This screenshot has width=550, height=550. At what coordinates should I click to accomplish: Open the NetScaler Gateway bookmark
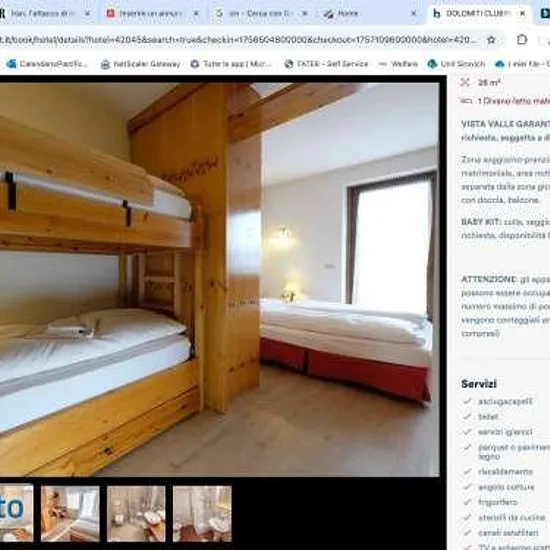140,64
